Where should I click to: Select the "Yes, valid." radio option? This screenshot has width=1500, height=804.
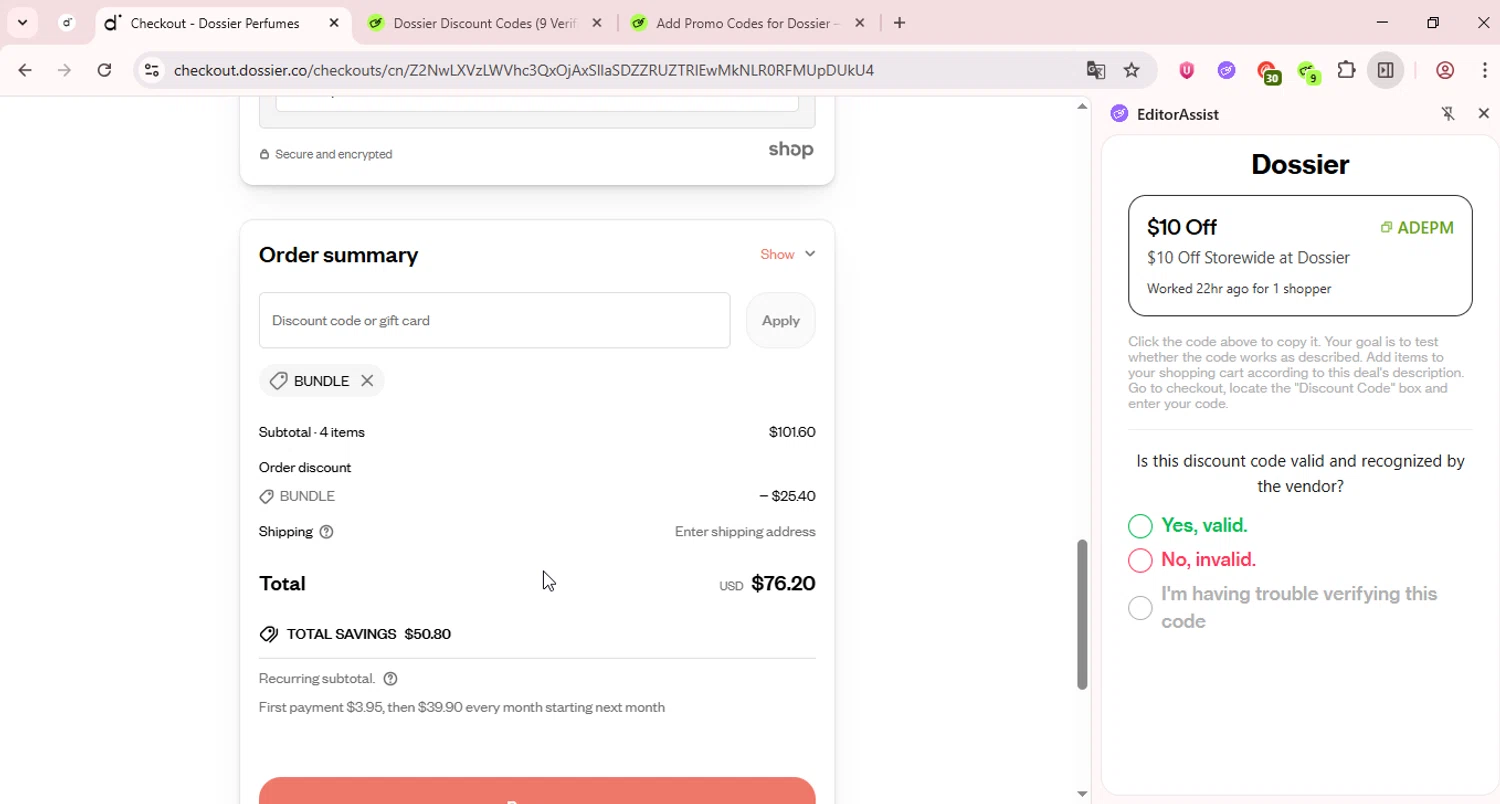tap(1140, 526)
